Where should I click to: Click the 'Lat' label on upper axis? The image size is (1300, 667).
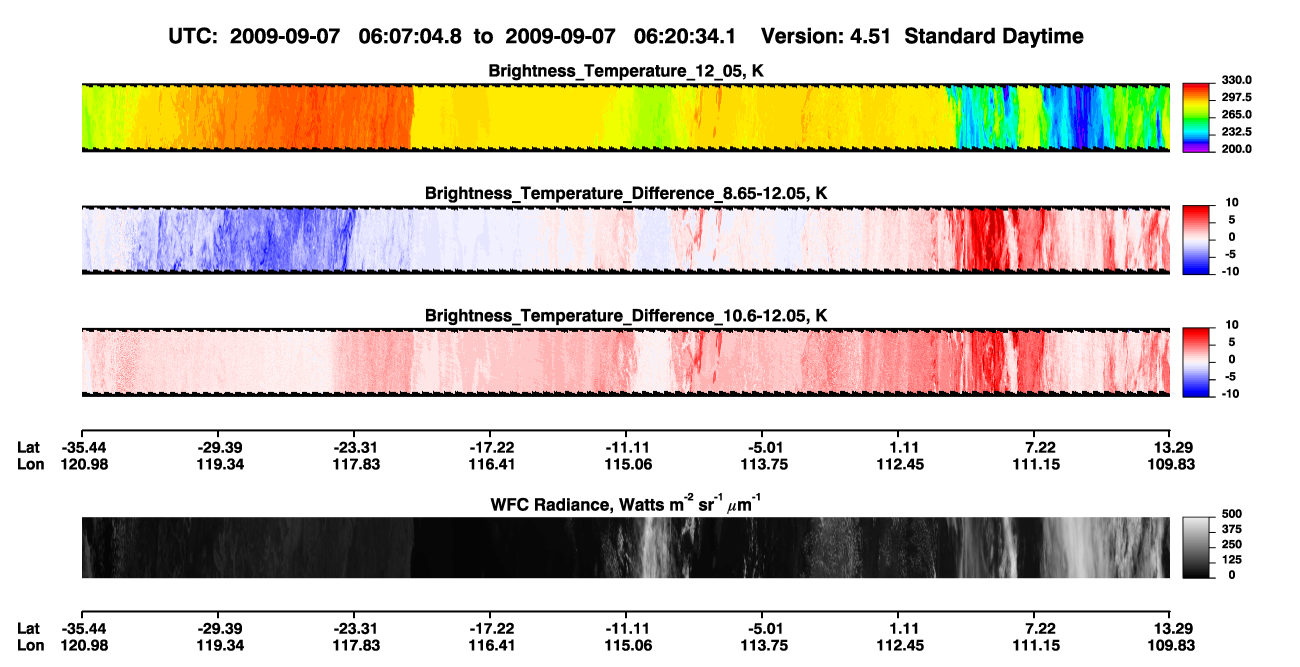click(x=29, y=448)
